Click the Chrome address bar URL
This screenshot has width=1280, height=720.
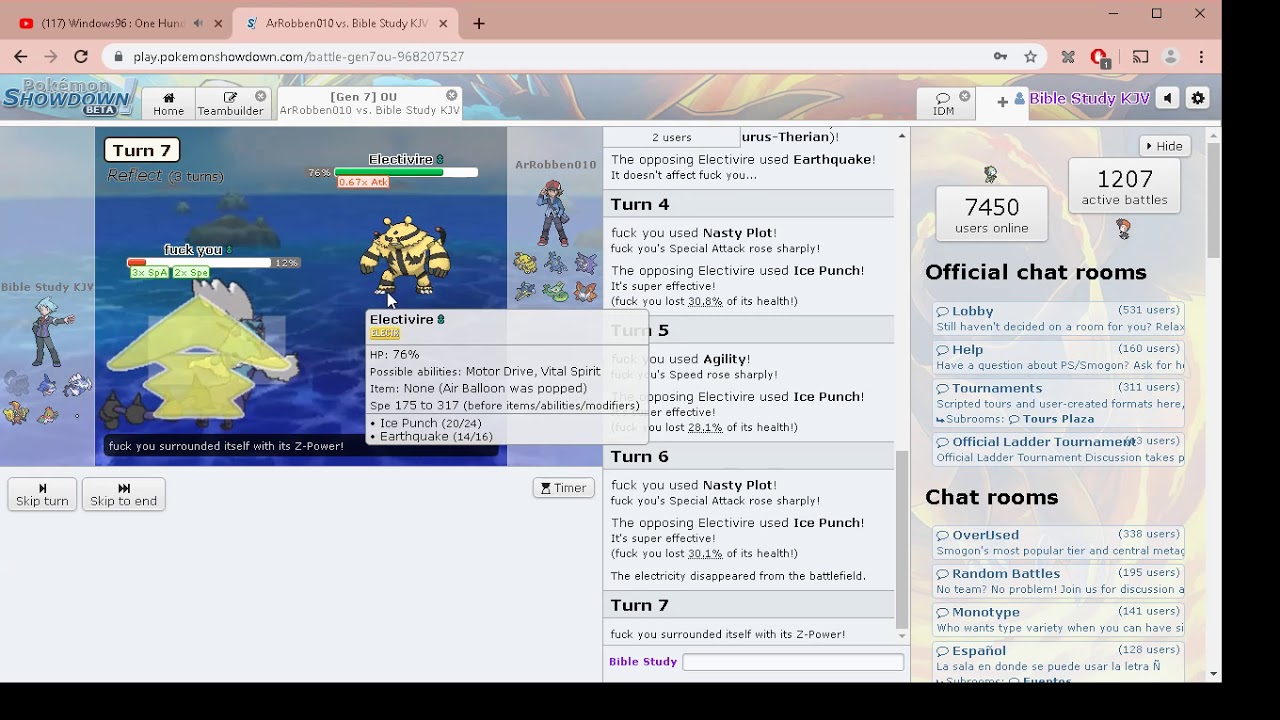(298, 57)
